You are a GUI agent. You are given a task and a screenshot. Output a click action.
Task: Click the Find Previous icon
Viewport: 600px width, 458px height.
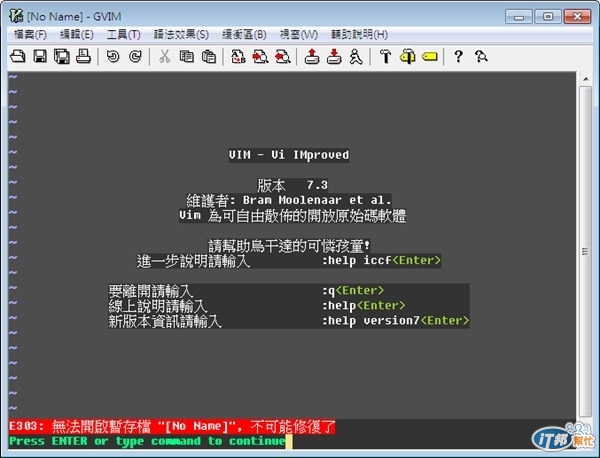click(x=282, y=57)
